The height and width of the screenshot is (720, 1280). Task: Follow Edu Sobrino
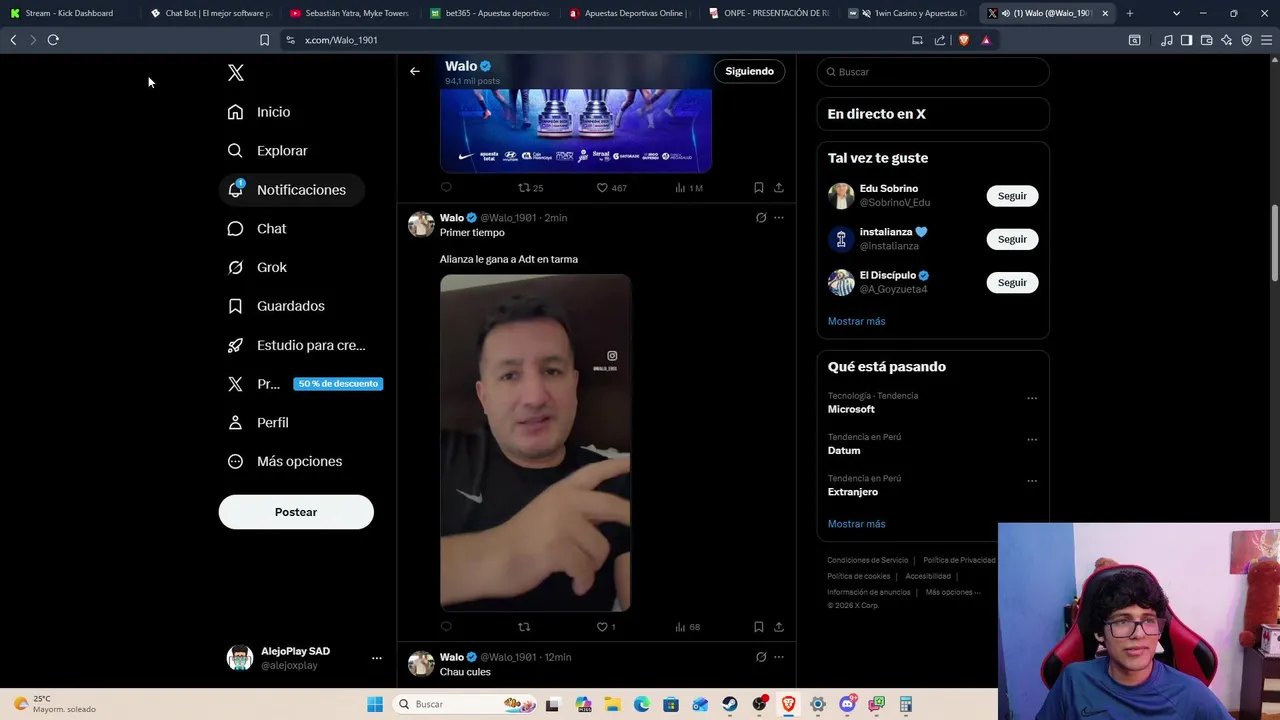pos(1012,196)
